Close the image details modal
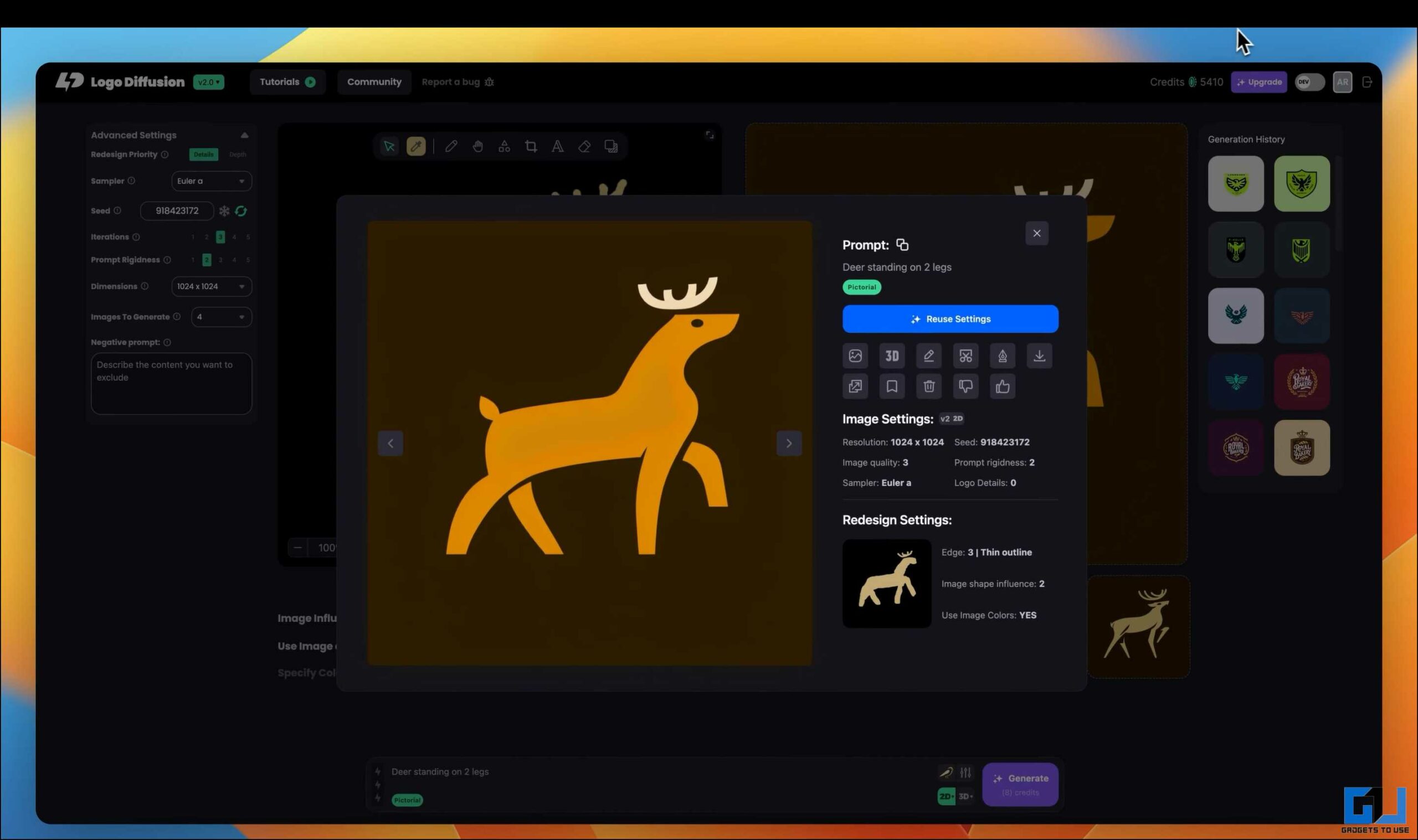The height and width of the screenshot is (840, 1418). pos(1036,233)
